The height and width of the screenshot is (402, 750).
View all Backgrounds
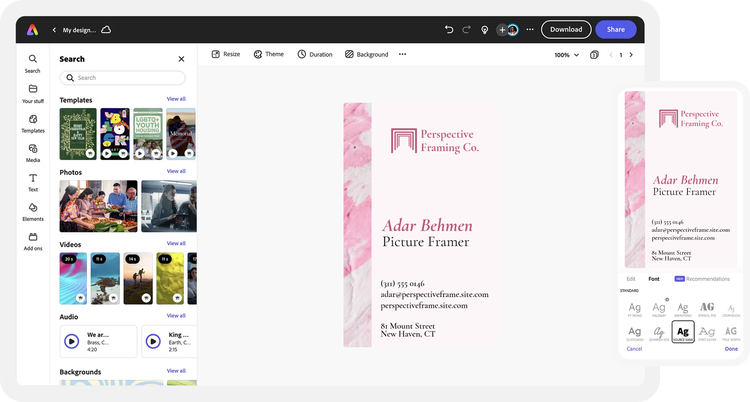tap(176, 371)
